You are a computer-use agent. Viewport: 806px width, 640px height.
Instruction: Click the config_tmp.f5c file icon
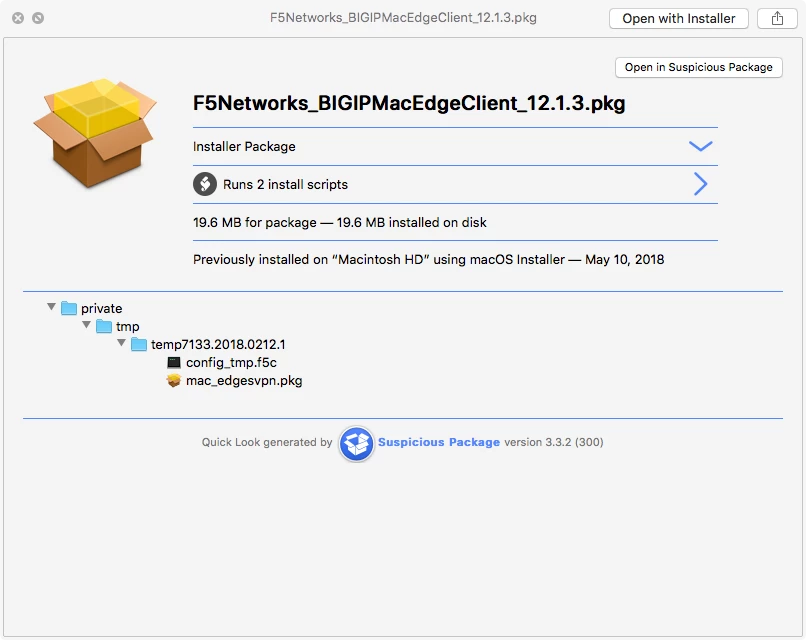[174, 362]
